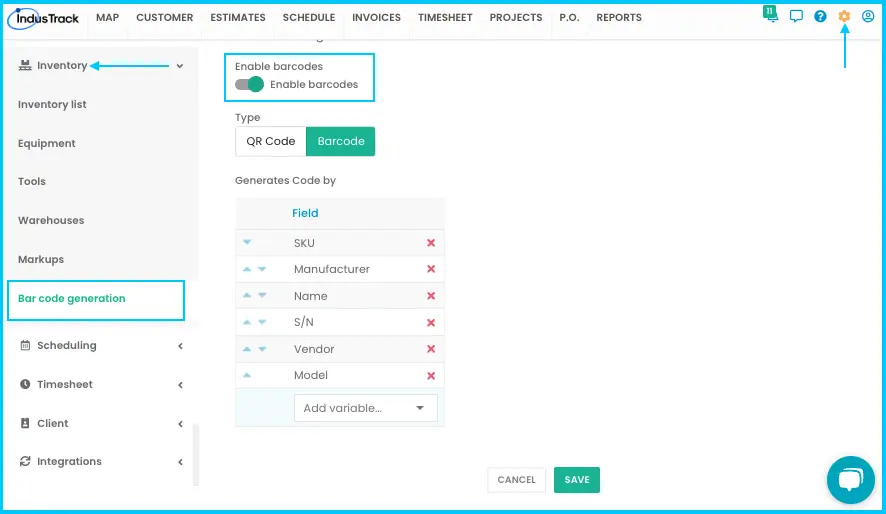
Task: Click the IndusTrack logo
Action: pos(44,19)
